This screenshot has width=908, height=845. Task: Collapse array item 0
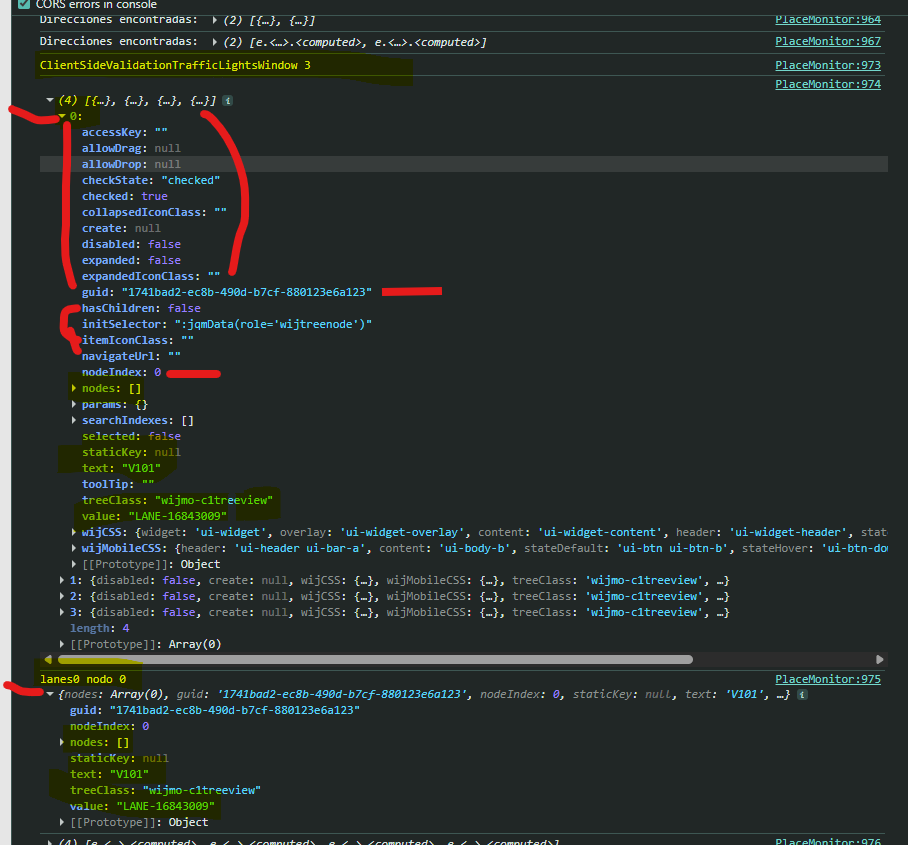tap(62, 116)
